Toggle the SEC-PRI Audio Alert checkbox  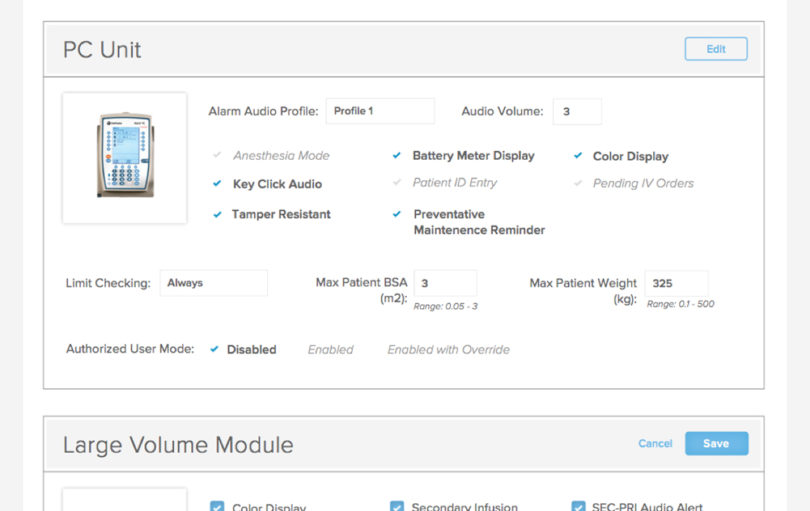(579, 506)
